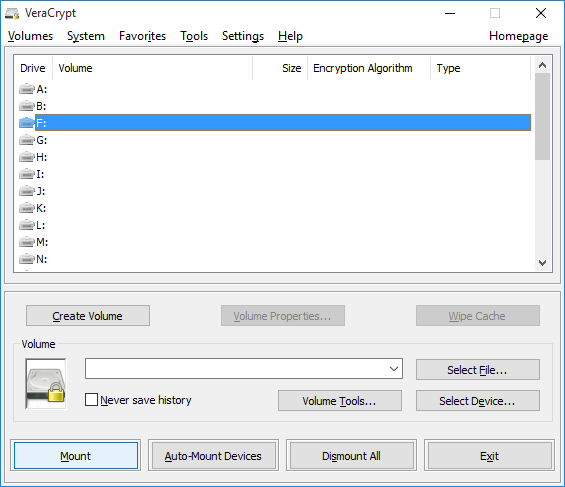Screen dimensions: 565x487
Task: Click scroll up arrow of drive list
Action: [x=542, y=65]
